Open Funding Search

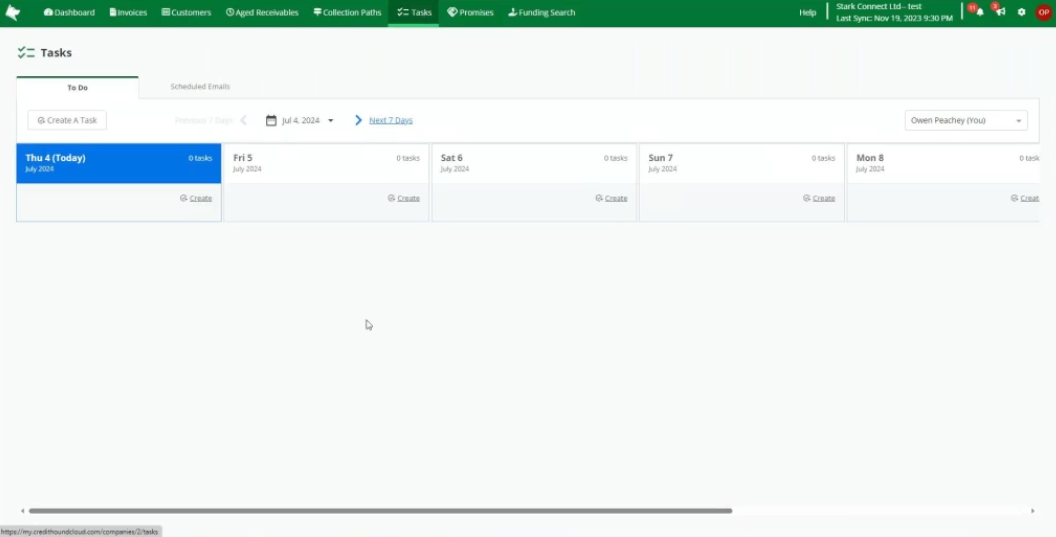click(x=541, y=12)
